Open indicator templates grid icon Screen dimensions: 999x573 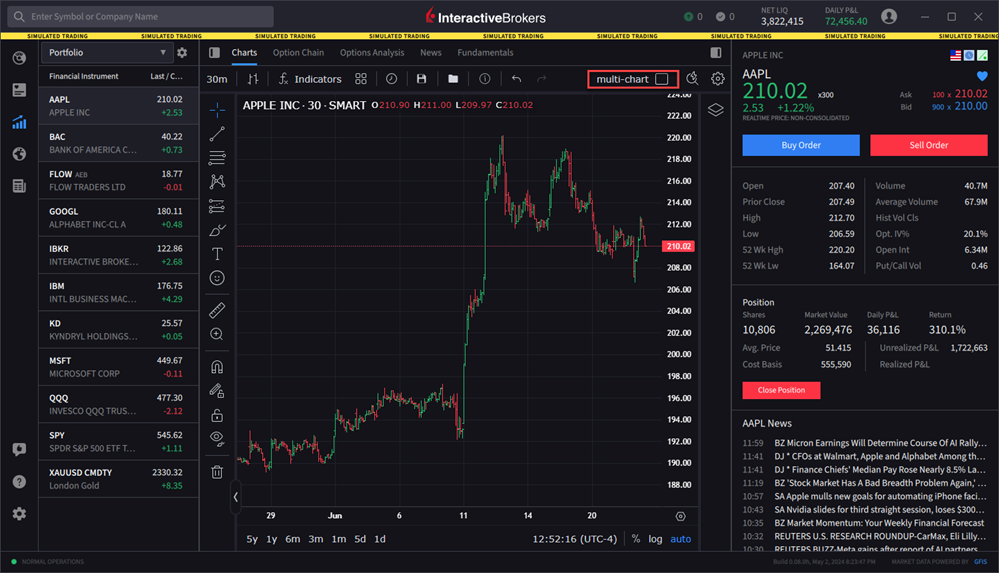361,79
